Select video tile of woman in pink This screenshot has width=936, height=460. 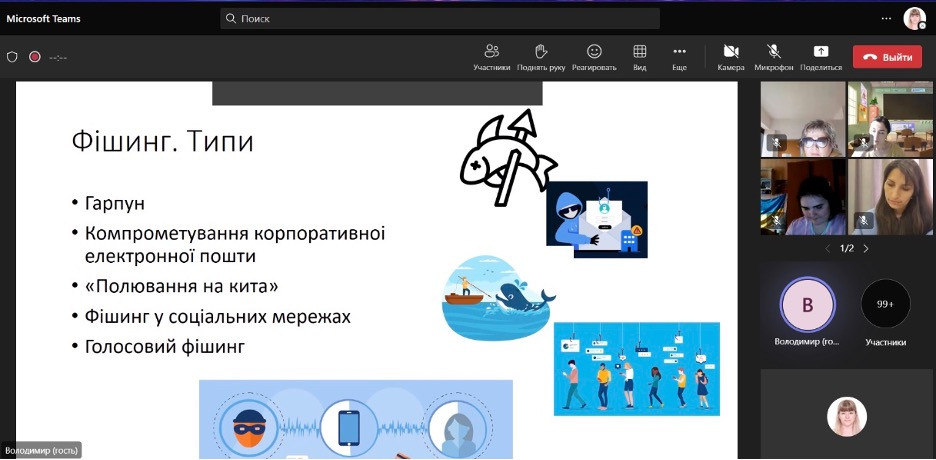(802, 197)
